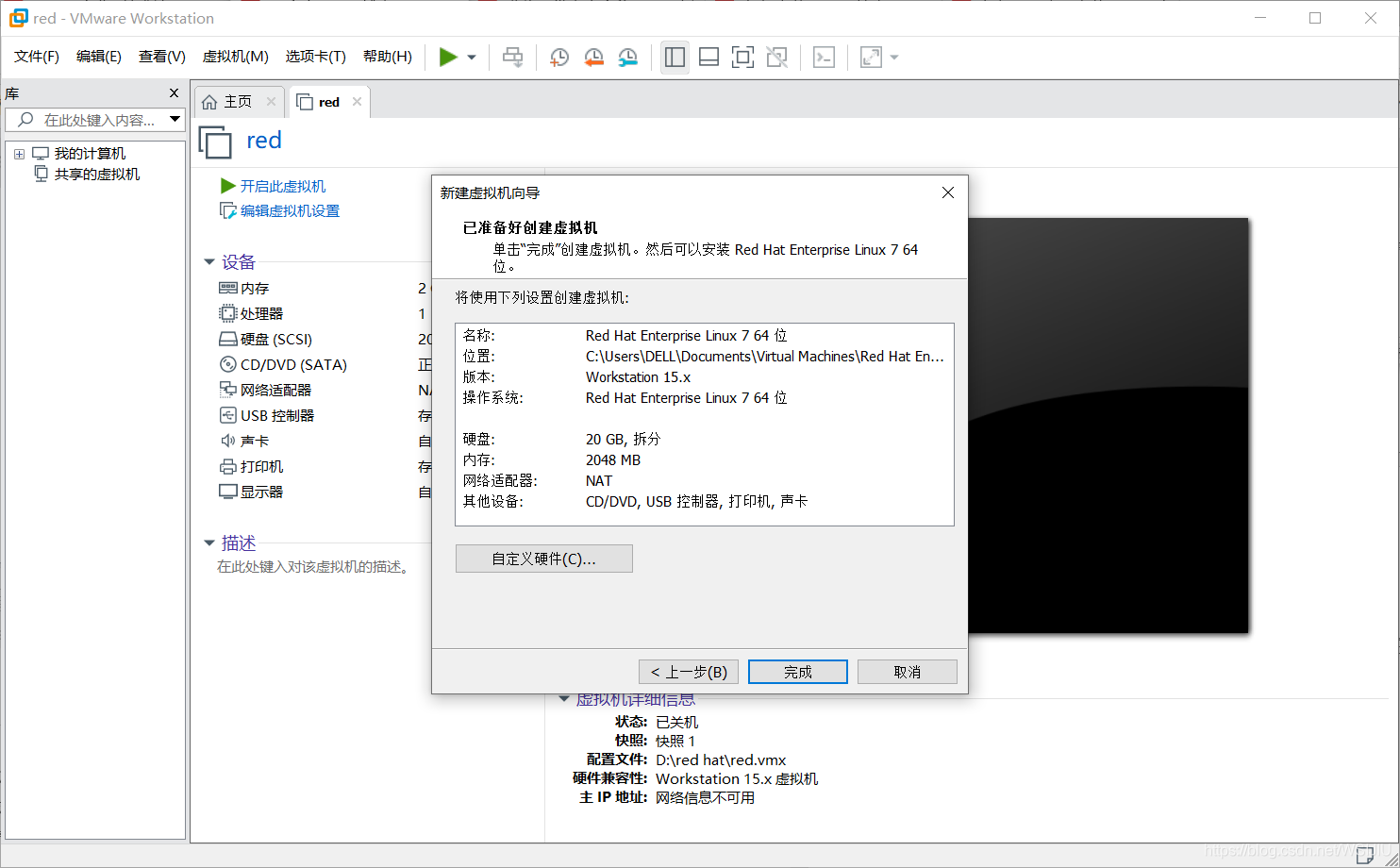Image resolution: width=1400 pixels, height=868 pixels.
Task: Click the full screen mode icon
Action: pos(742,58)
